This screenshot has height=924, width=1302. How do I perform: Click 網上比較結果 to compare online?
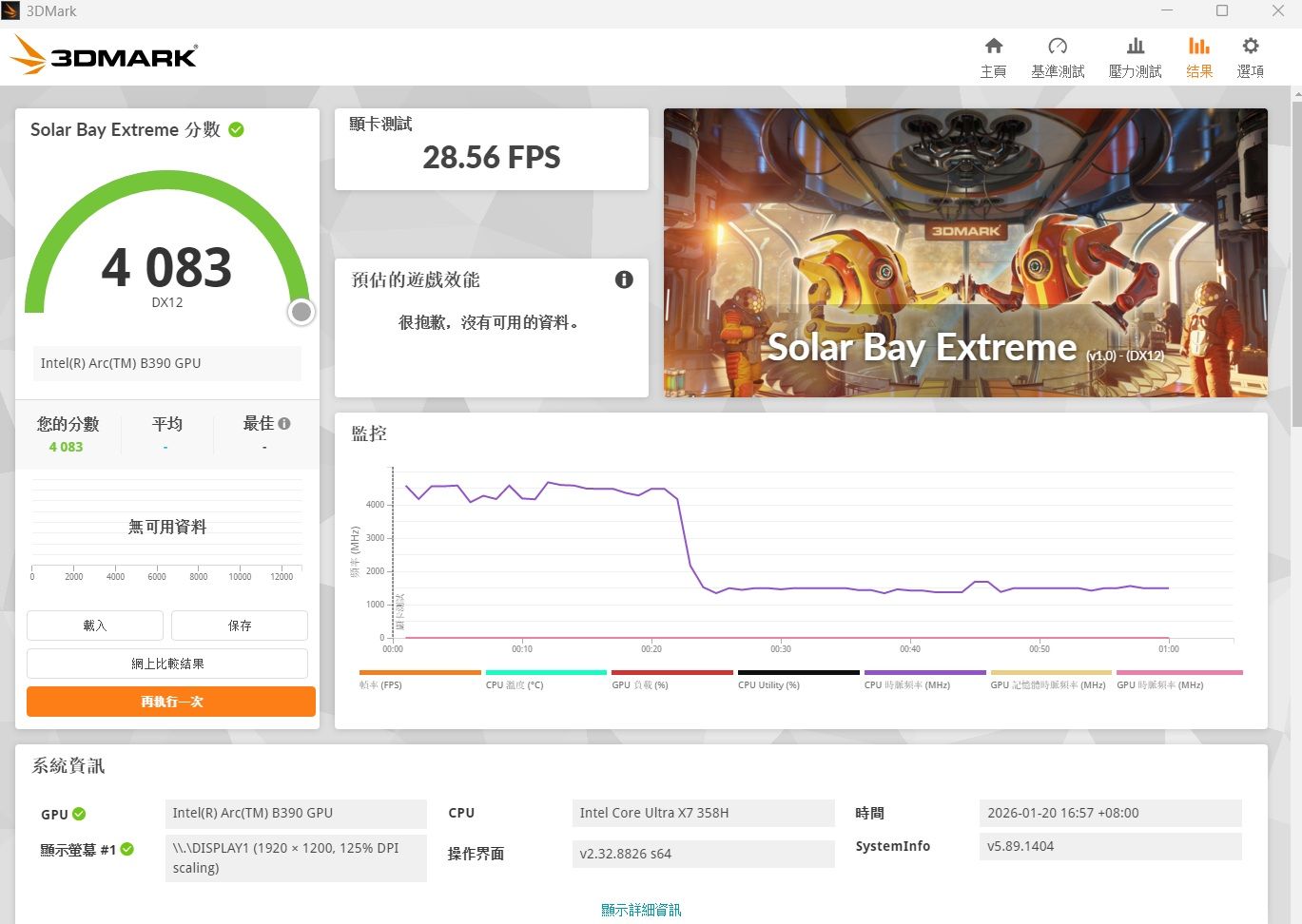[167, 664]
